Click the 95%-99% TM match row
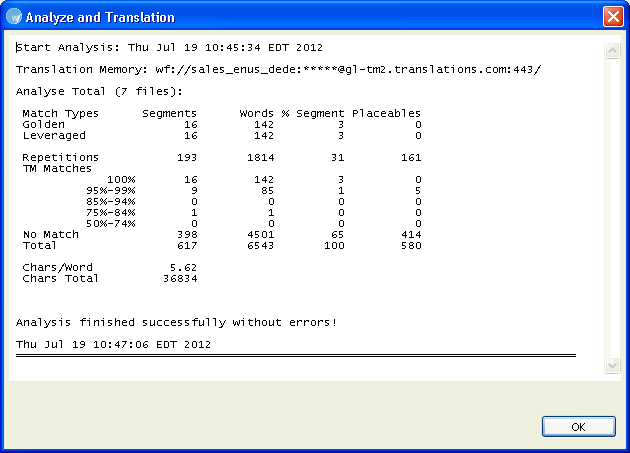Viewport: 630px width, 453px height. [x=110, y=190]
